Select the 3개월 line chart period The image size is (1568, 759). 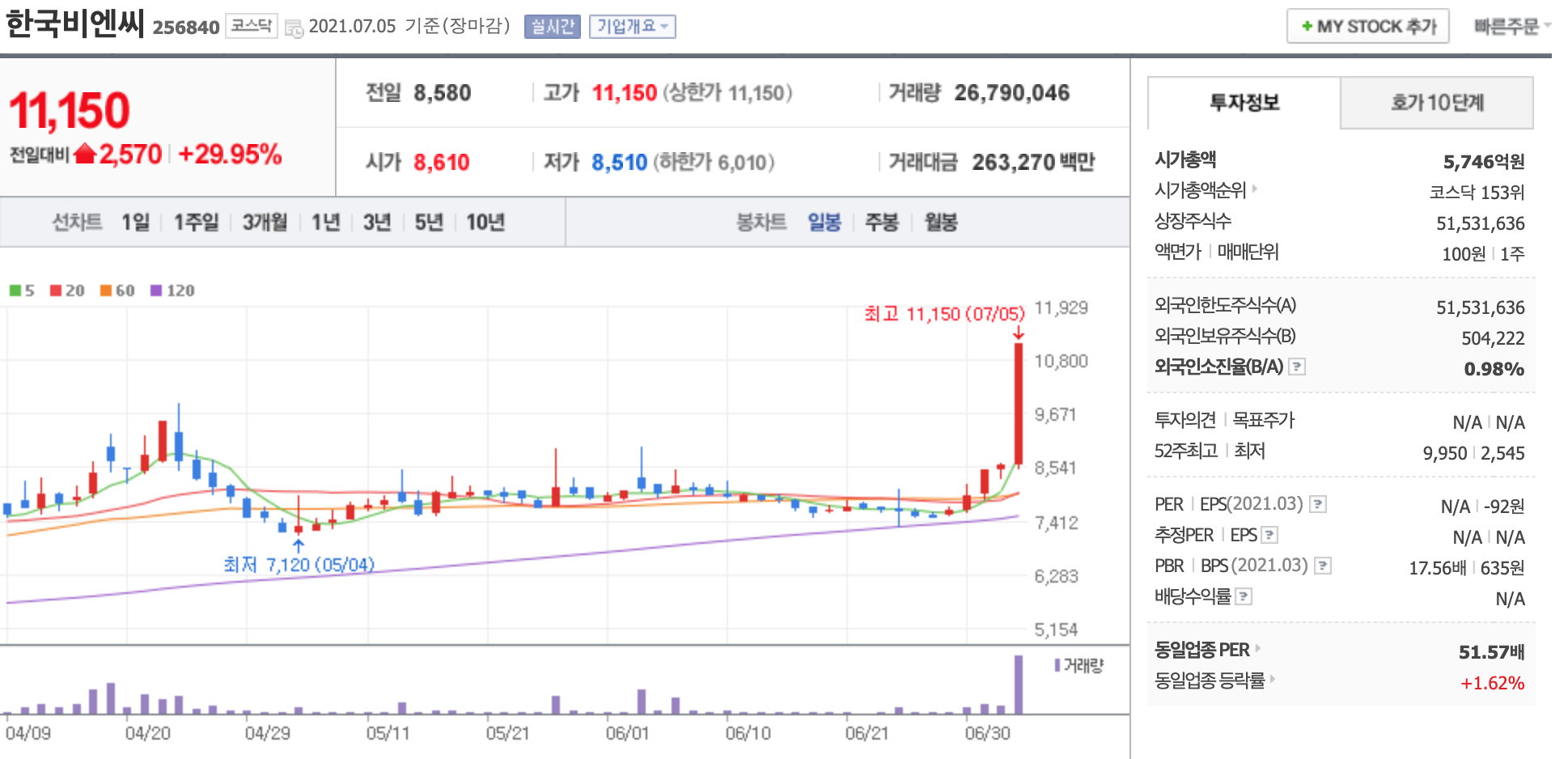pyautogui.click(x=265, y=223)
